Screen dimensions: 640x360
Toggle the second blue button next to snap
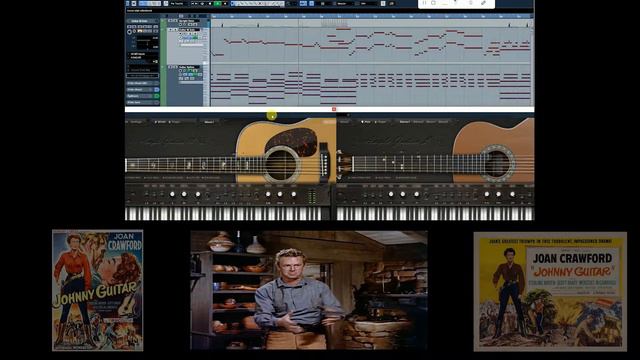311,4
